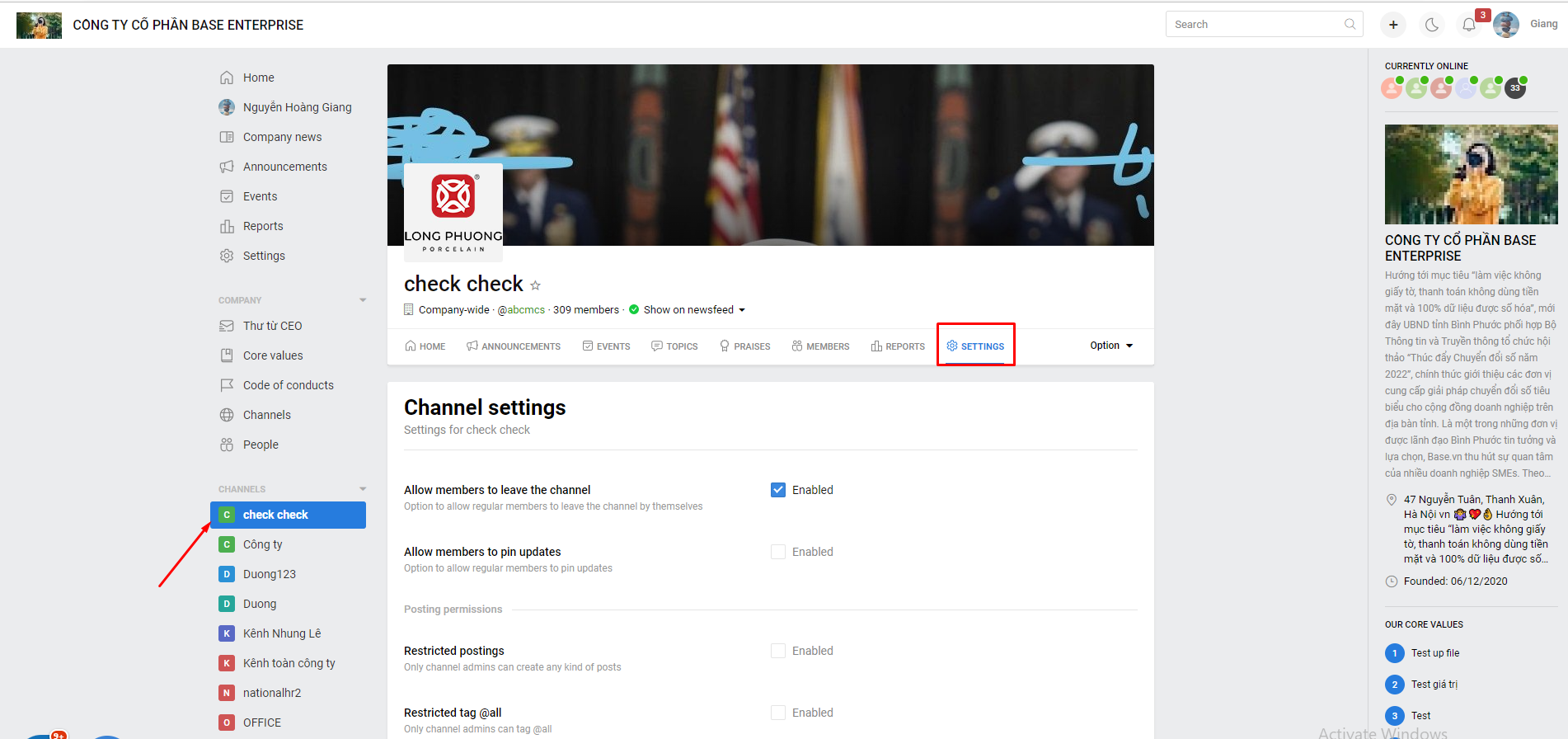The width and height of the screenshot is (1568, 739).
Task: Click People icon in sidebar
Action: click(x=227, y=445)
